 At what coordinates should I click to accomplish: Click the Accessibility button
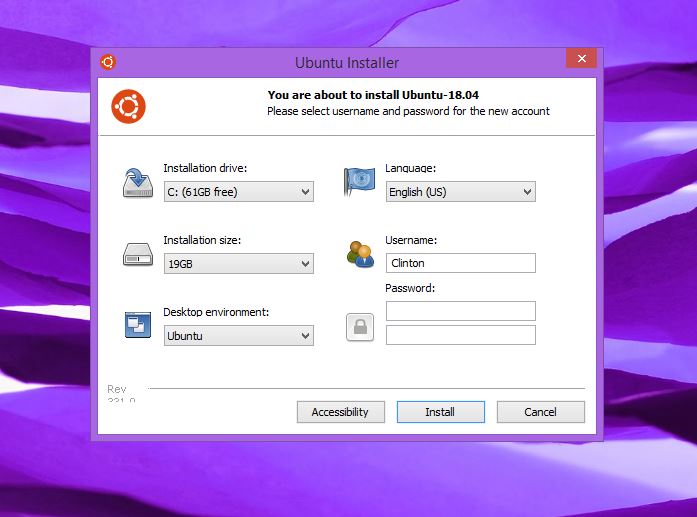(x=340, y=412)
